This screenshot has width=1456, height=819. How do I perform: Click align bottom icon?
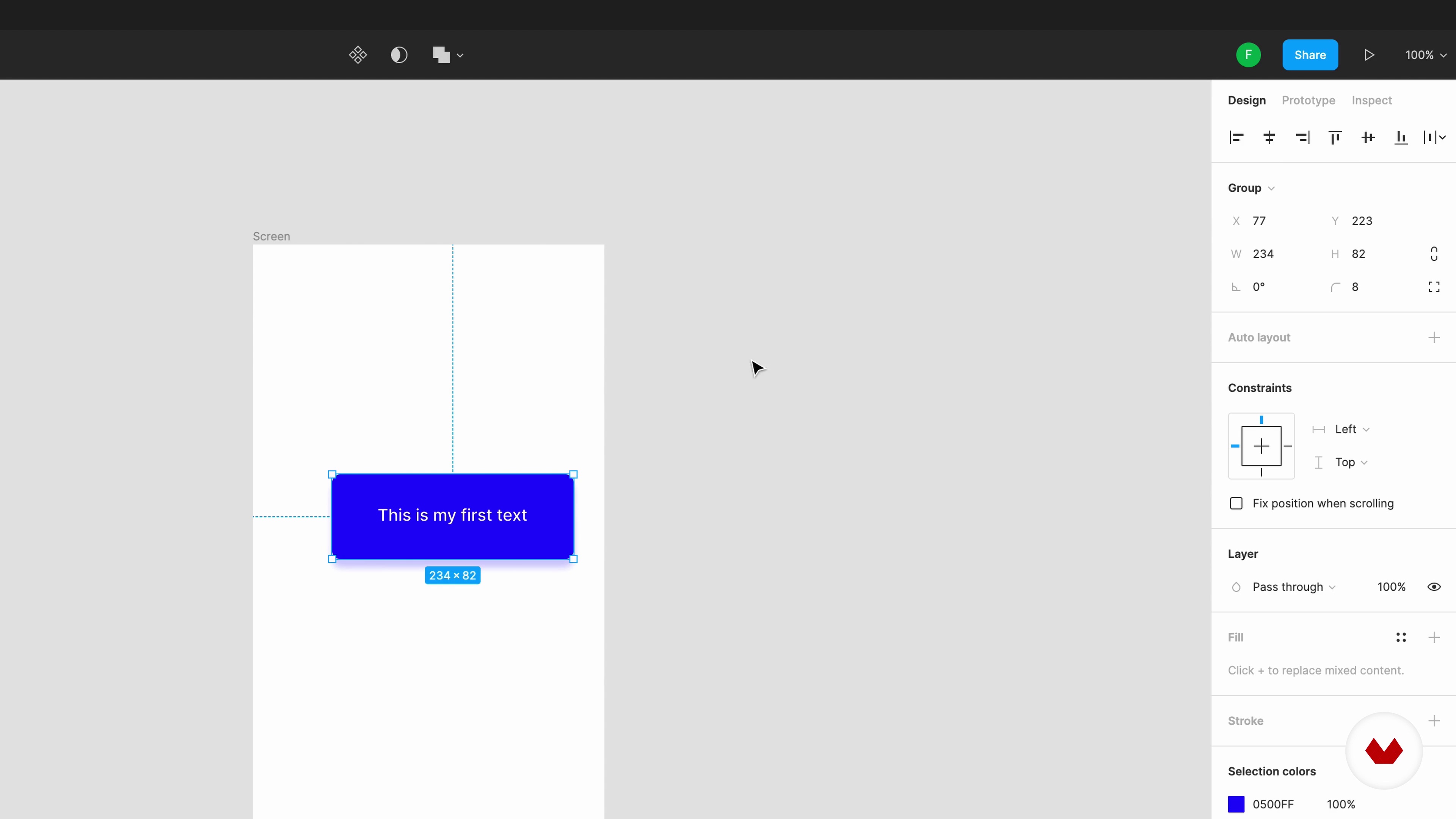[x=1401, y=137]
